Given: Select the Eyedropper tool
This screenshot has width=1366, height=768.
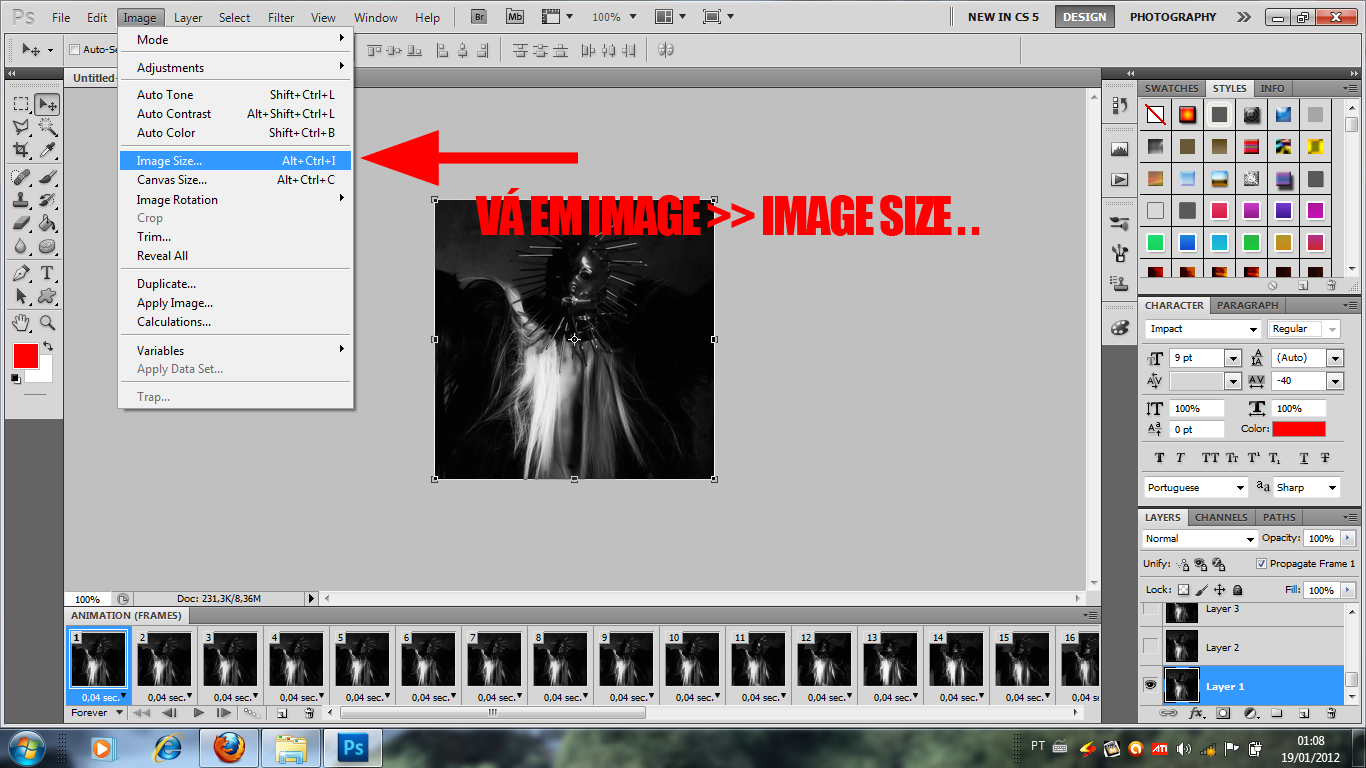Looking at the screenshot, I should point(47,150).
